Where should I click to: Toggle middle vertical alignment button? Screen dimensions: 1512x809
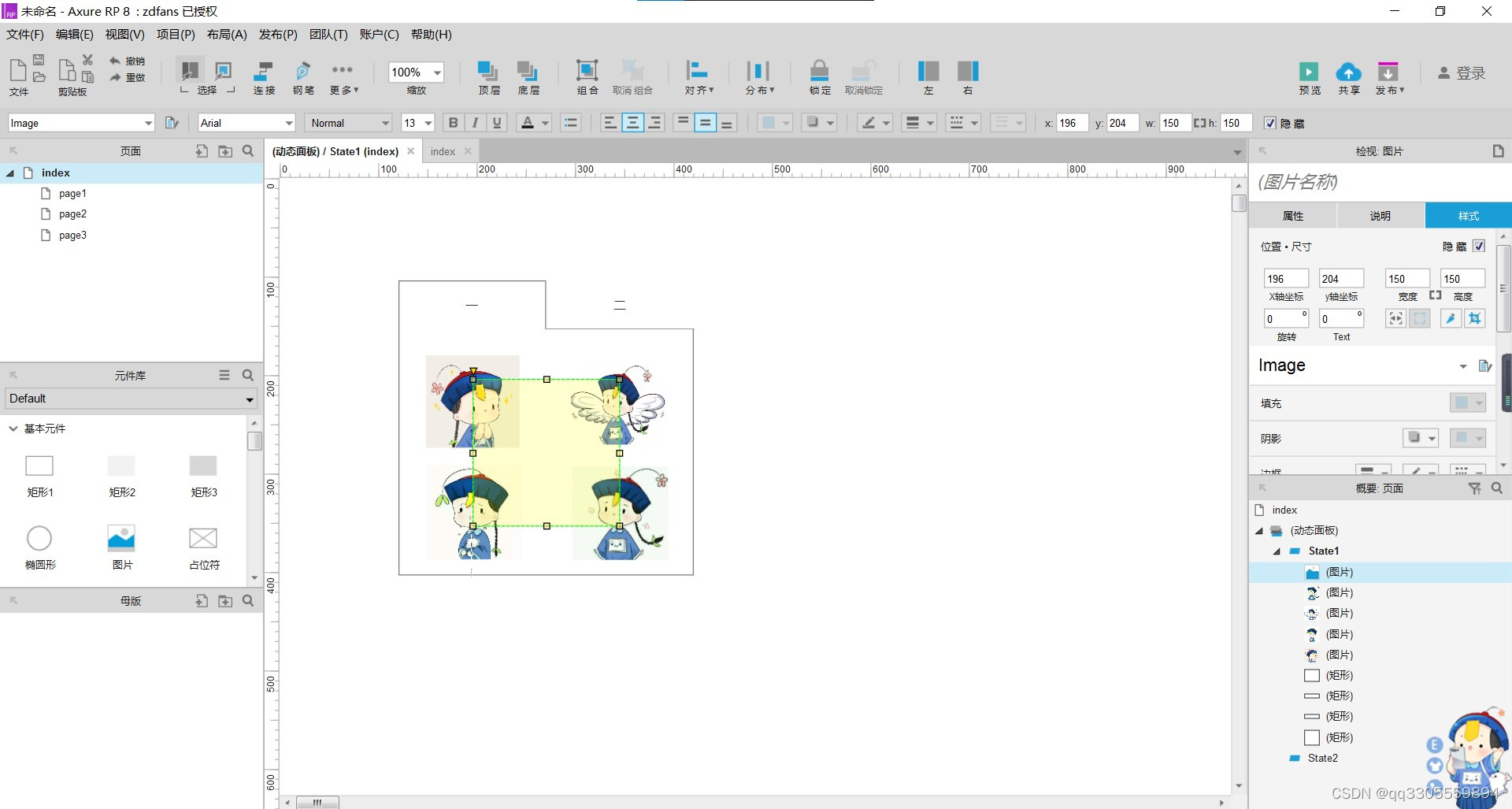(x=706, y=123)
